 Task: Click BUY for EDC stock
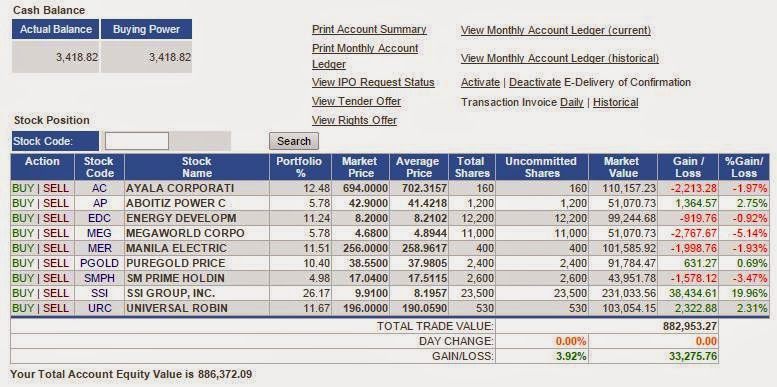(x=23, y=219)
